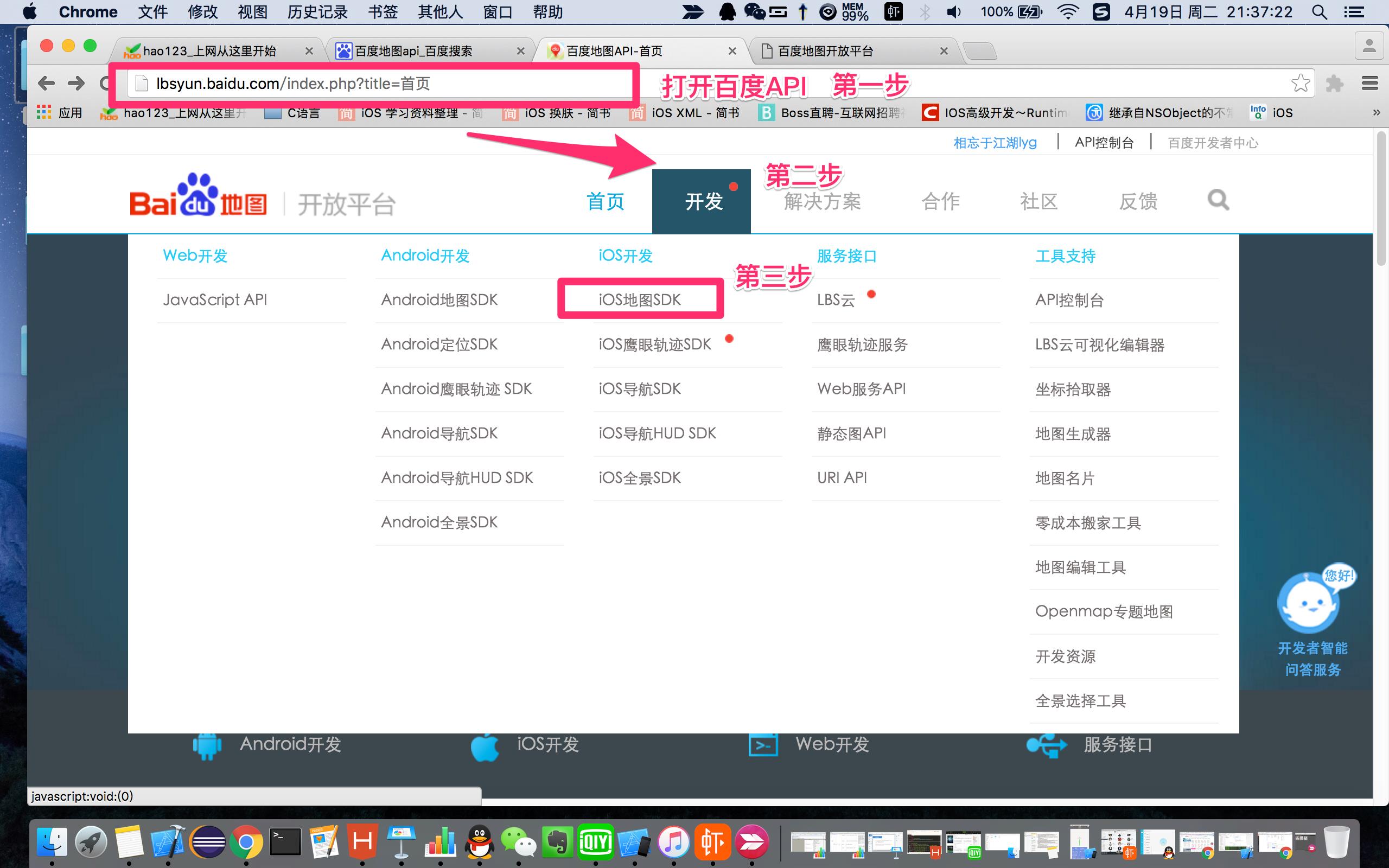Open the 文件 menu in menu bar

(152, 12)
